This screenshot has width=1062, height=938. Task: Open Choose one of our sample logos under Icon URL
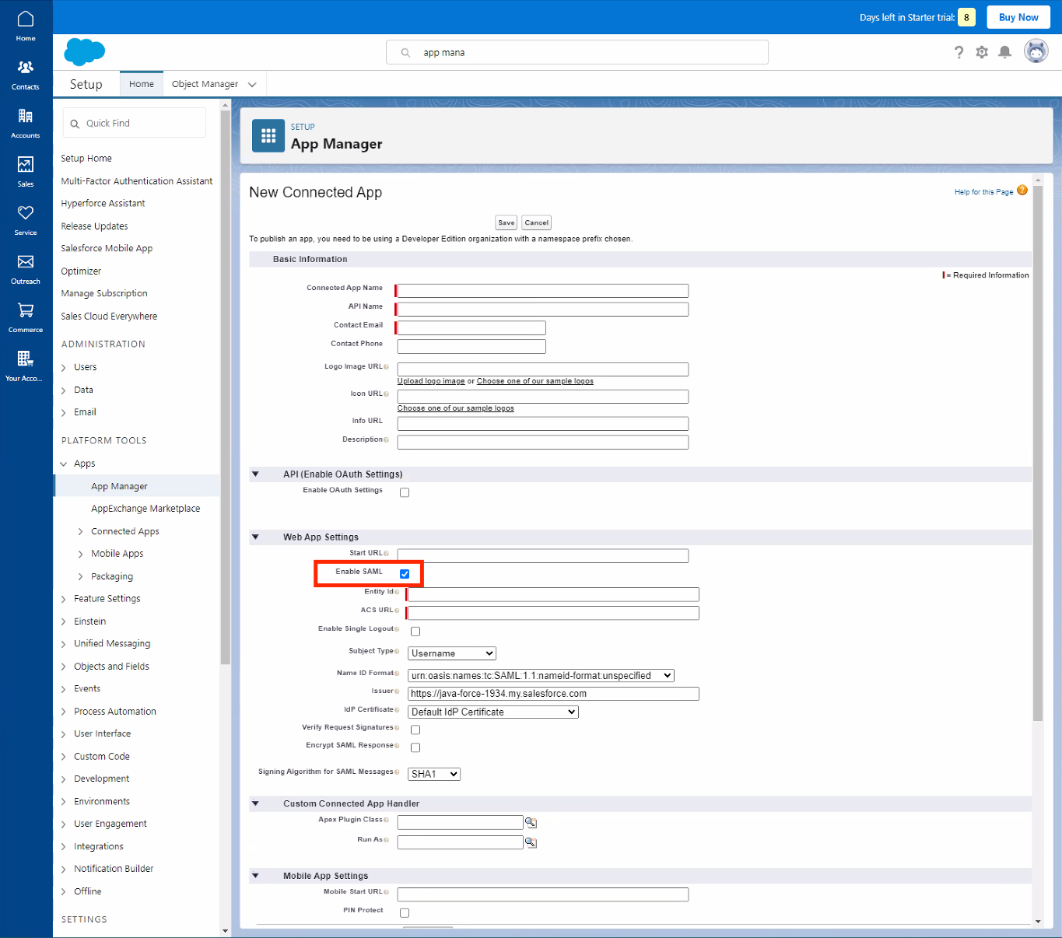(455, 408)
